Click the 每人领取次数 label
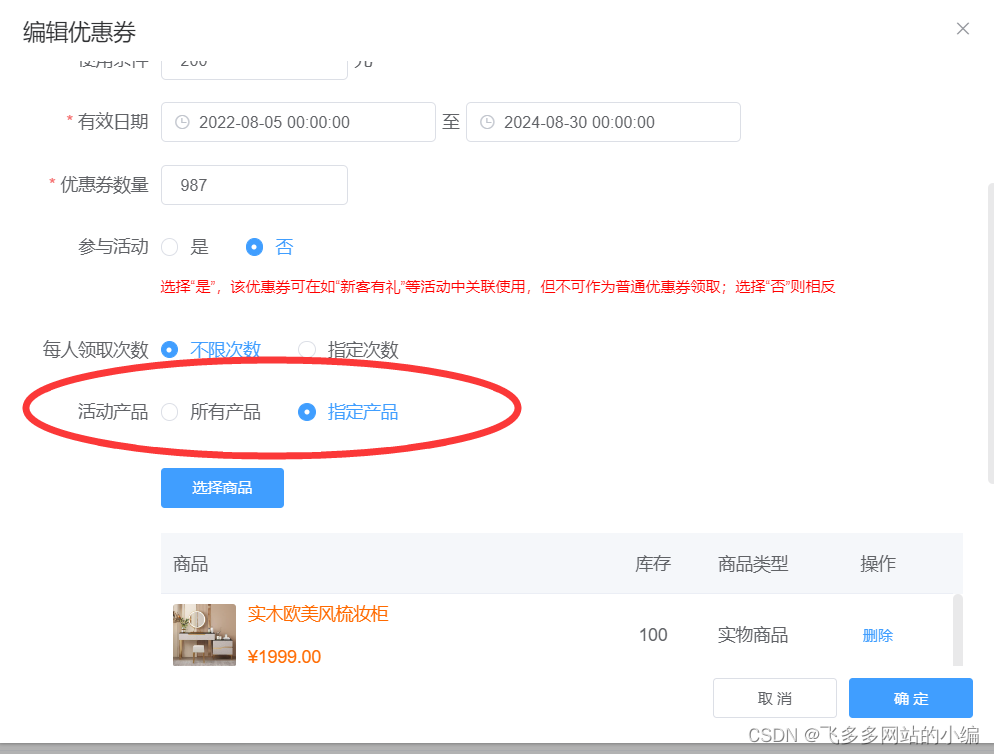The height and width of the screenshot is (754, 994). [95, 349]
